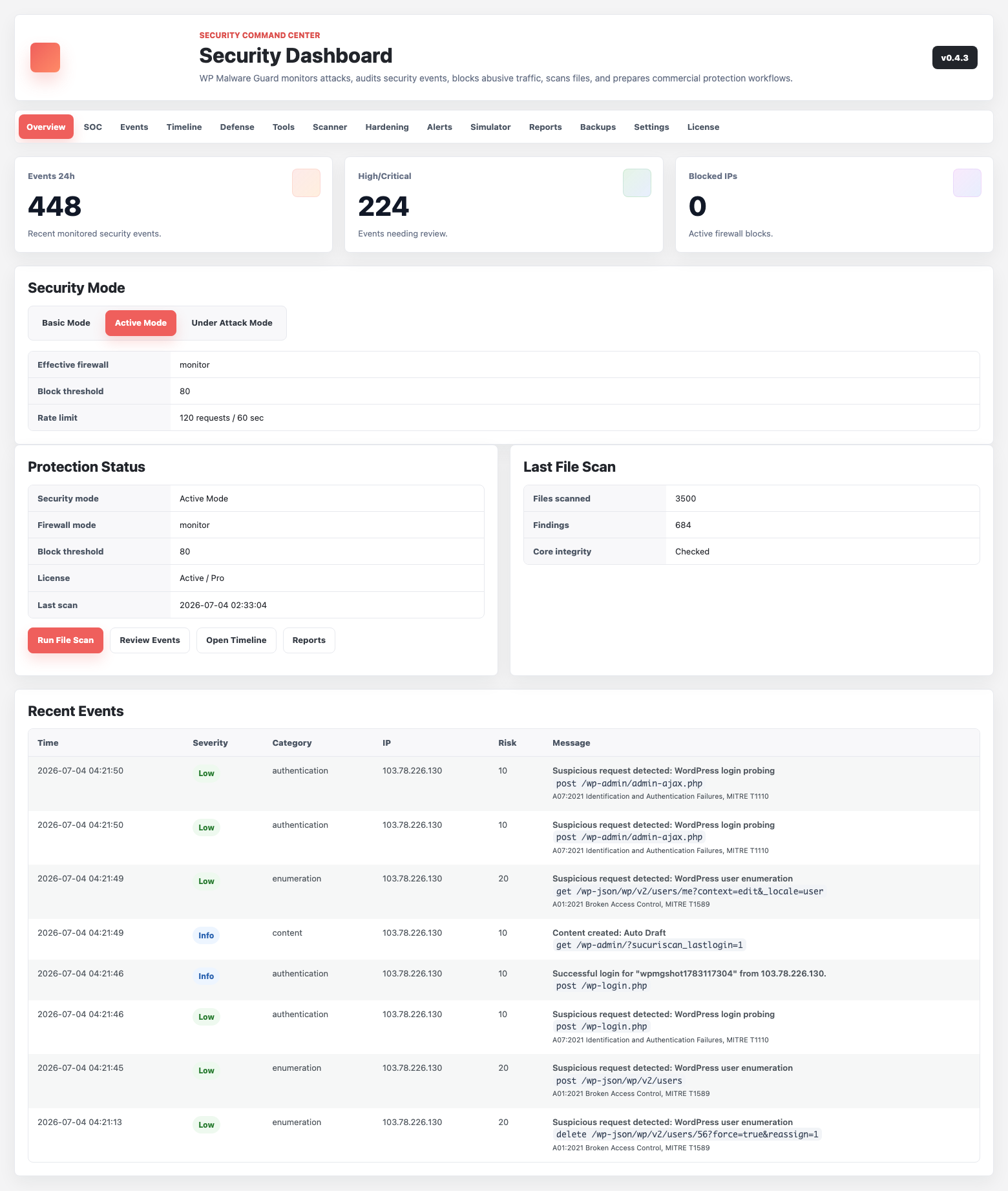
Task: Go to the Timeline tab
Action: 184,127
